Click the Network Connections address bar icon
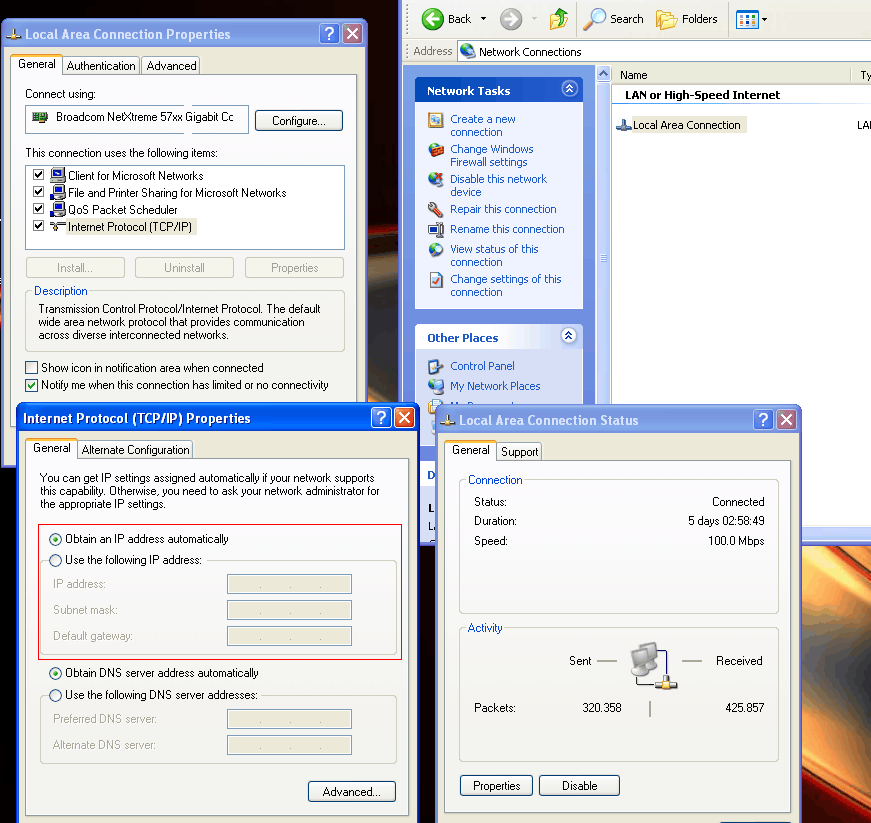Screen dimensions: 871x823 tap(468, 52)
